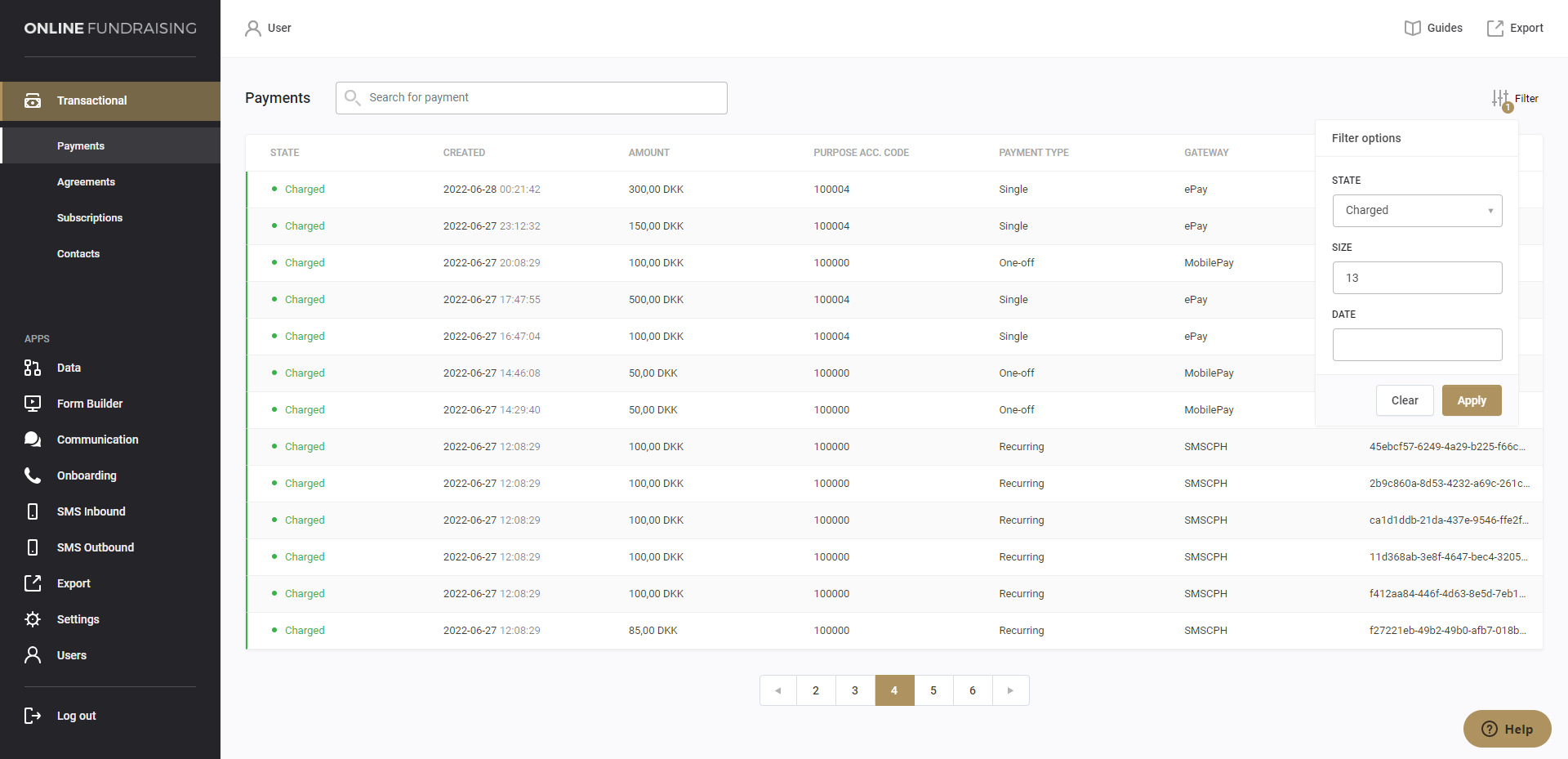1568x759 pixels.
Task: Click the SMS Outbound phone icon
Action: [x=33, y=547]
